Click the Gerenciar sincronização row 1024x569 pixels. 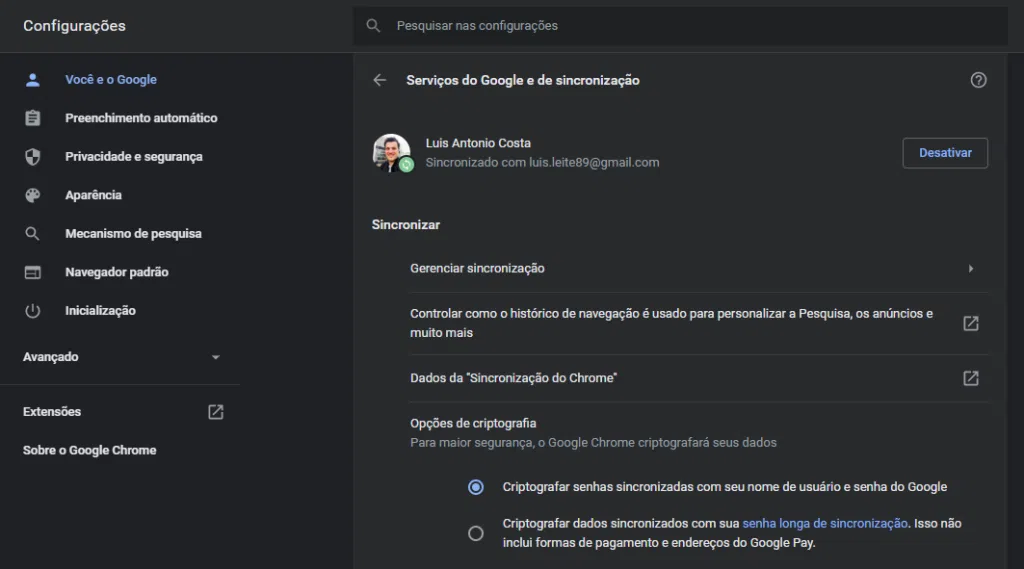(699, 268)
